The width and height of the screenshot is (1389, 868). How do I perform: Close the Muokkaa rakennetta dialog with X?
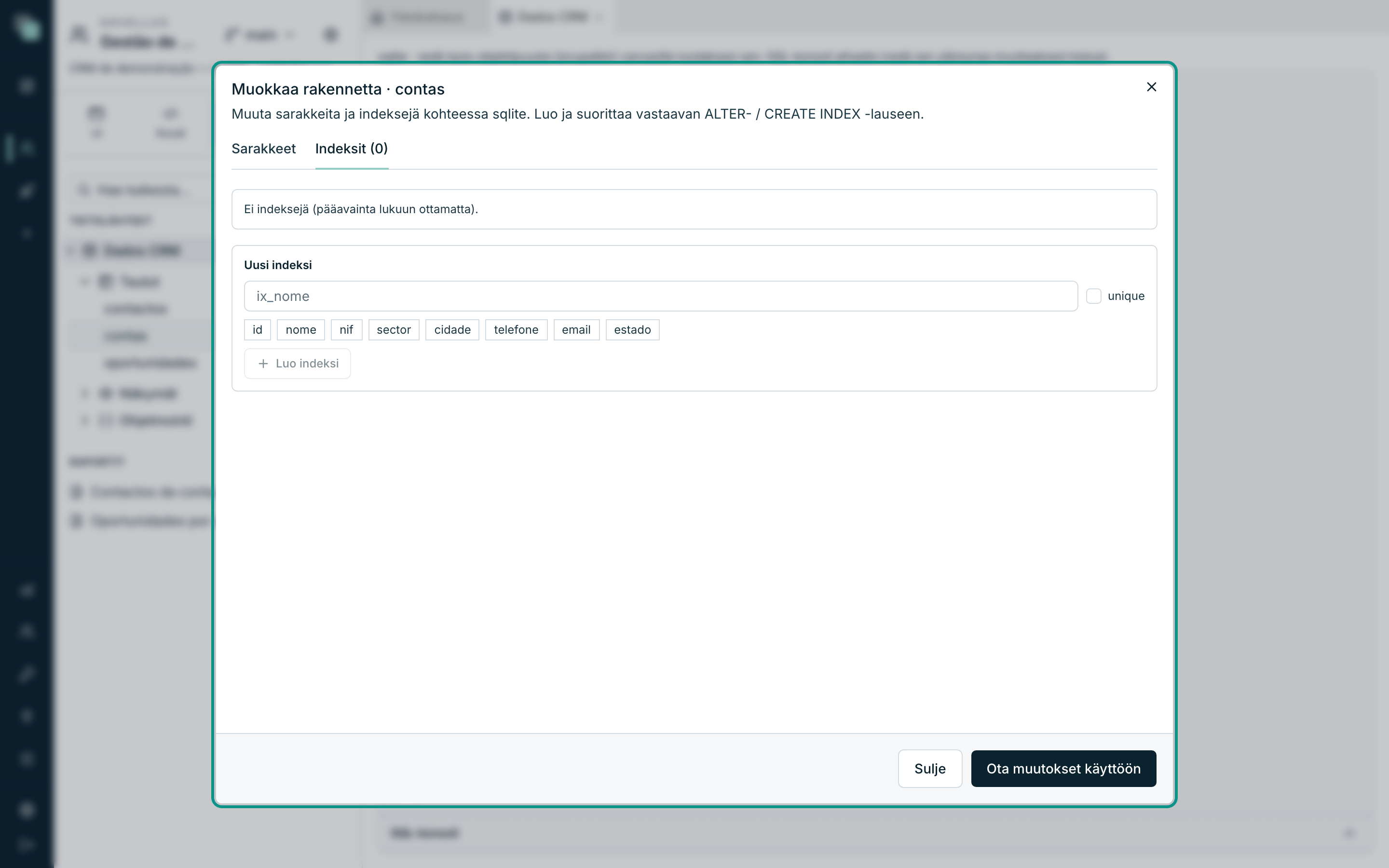coord(1151,87)
